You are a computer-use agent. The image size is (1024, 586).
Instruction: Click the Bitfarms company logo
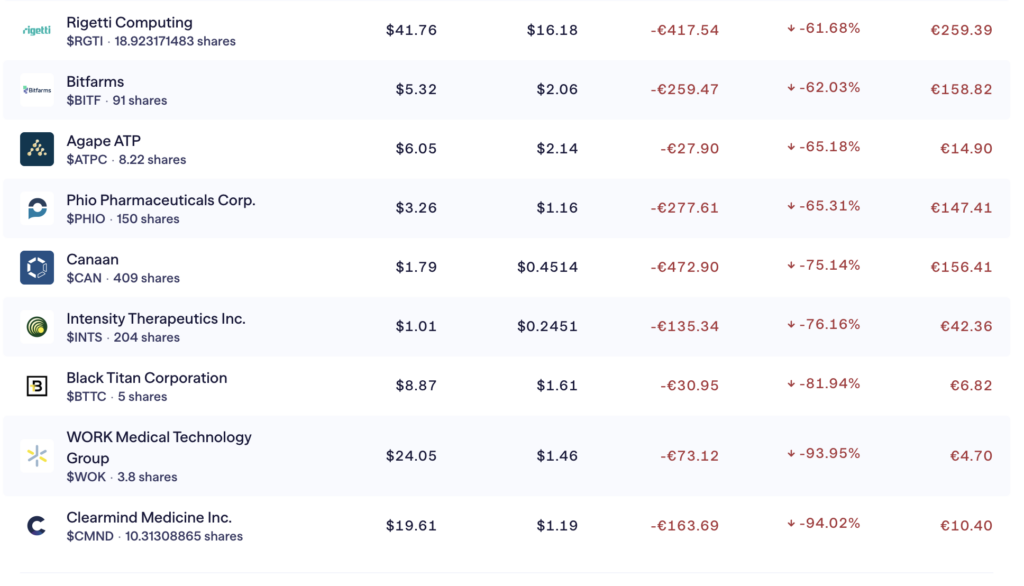pyautogui.click(x=37, y=90)
